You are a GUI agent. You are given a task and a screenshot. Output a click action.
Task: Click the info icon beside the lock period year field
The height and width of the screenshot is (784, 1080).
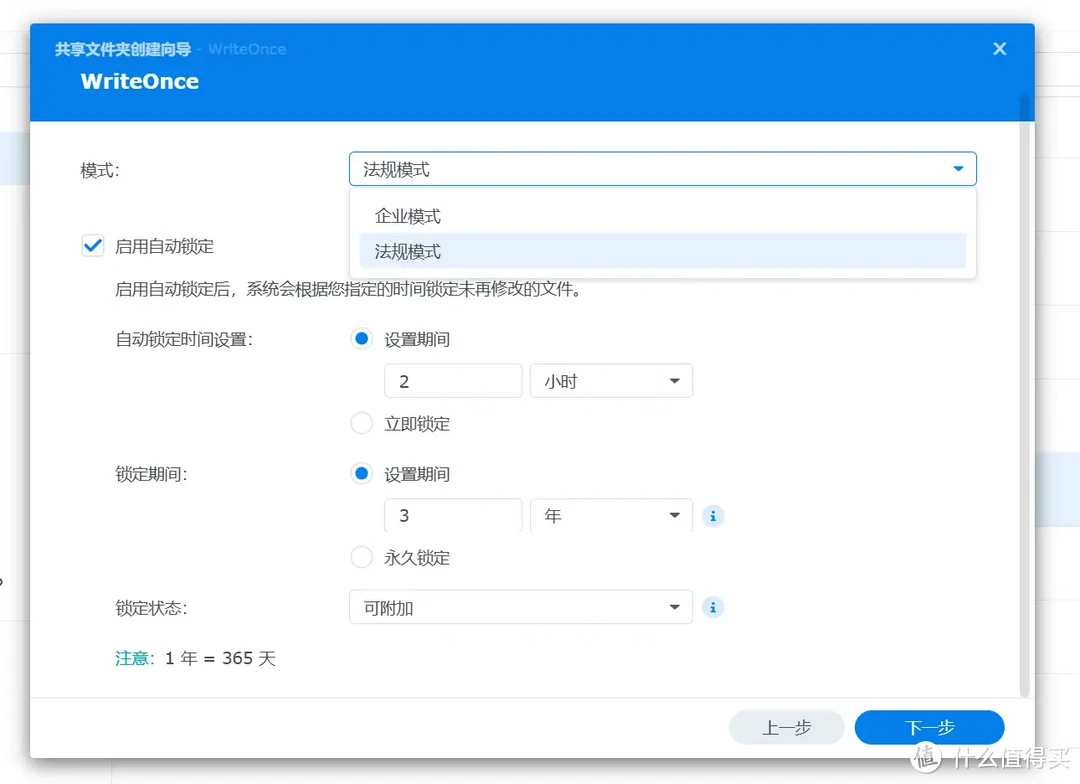(x=713, y=515)
